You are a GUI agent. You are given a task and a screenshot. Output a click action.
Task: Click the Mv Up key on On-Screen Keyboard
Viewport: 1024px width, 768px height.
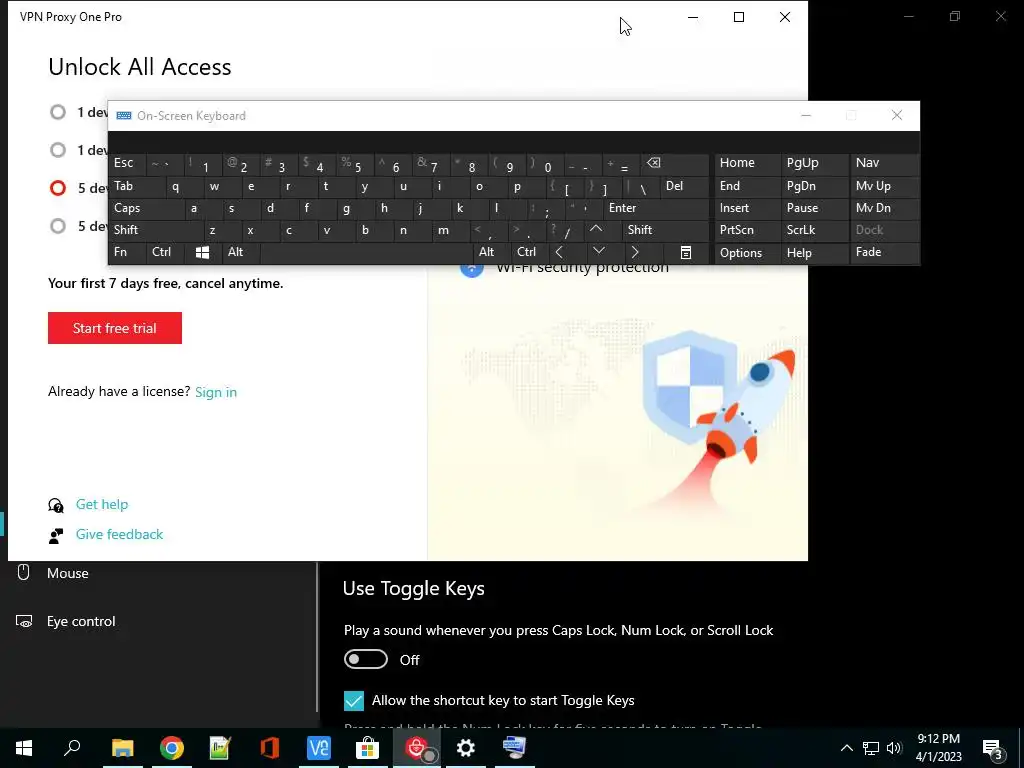coord(884,187)
